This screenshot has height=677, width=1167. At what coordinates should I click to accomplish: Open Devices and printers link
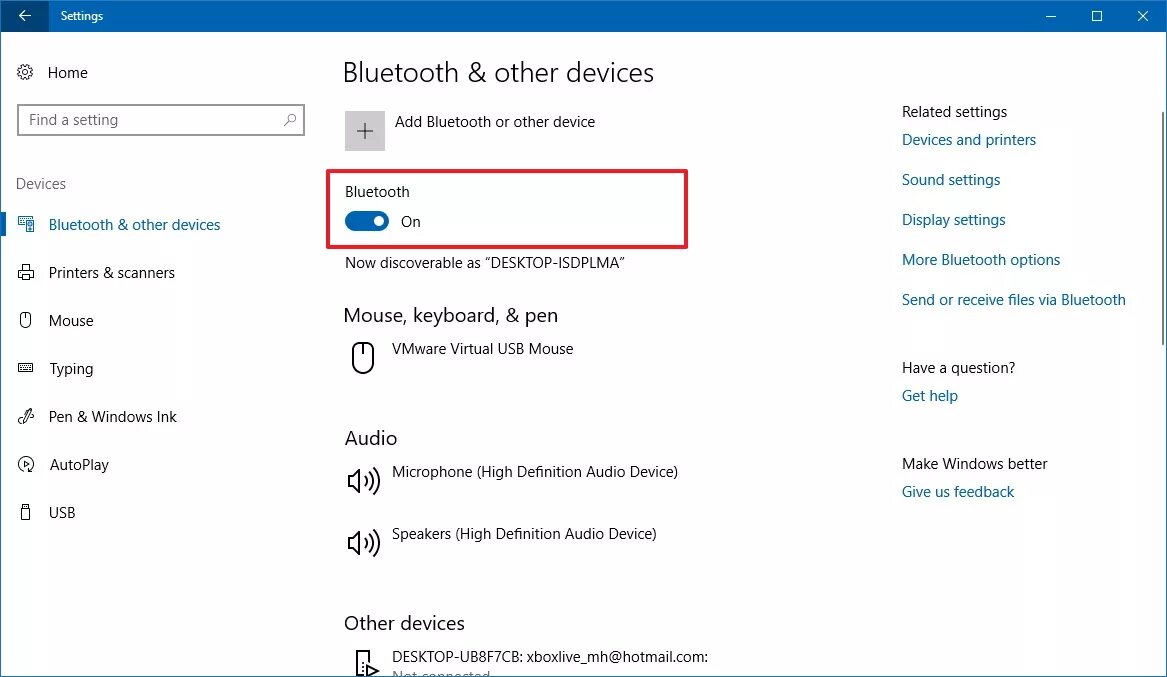click(x=968, y=140)
